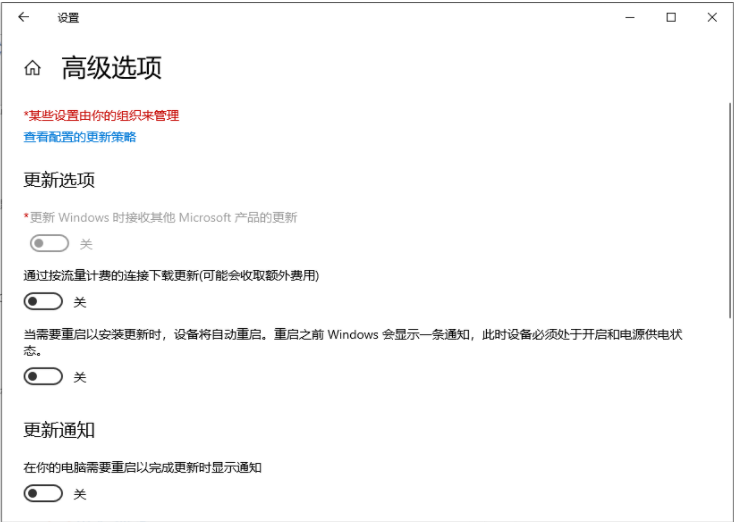This screenshot has width=734, height=522.
Task: Click the 在你的电脑需要重启以完成更新时显示通知 label
Action: tap(142, 467)
